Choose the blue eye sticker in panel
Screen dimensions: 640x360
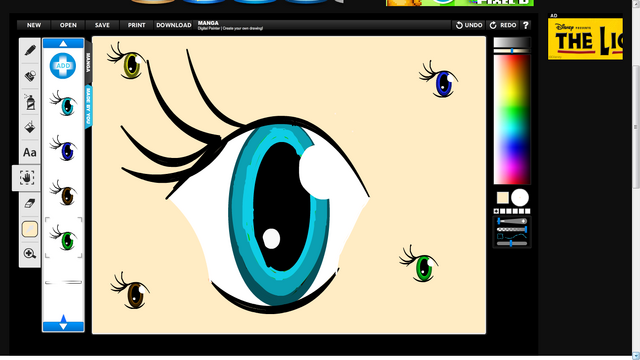[x=63, y=148]
